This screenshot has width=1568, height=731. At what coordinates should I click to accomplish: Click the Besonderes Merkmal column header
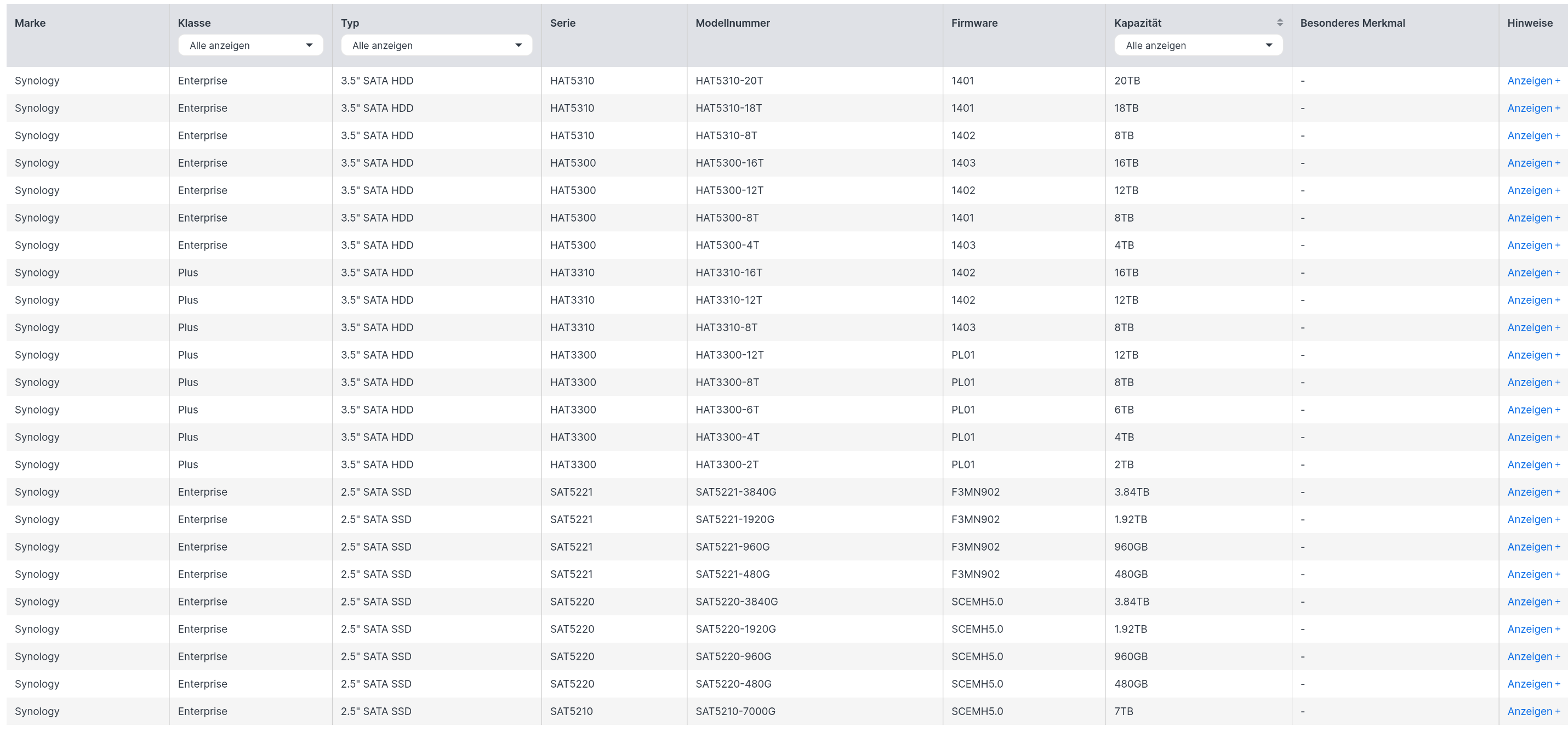(x=1353, y=23)
